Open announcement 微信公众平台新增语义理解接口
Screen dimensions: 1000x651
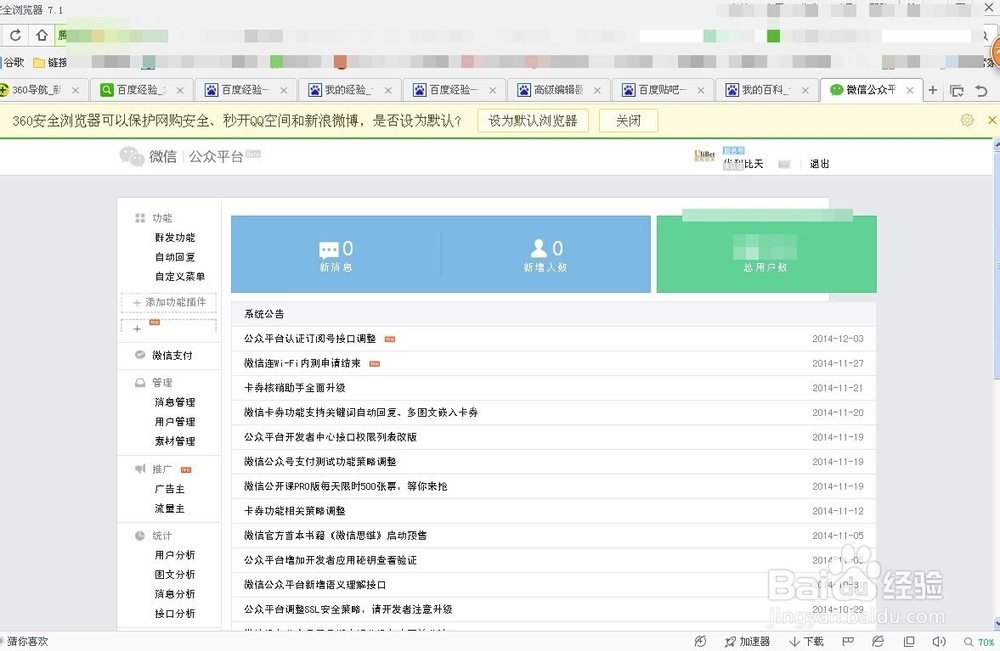coord(315,585)
